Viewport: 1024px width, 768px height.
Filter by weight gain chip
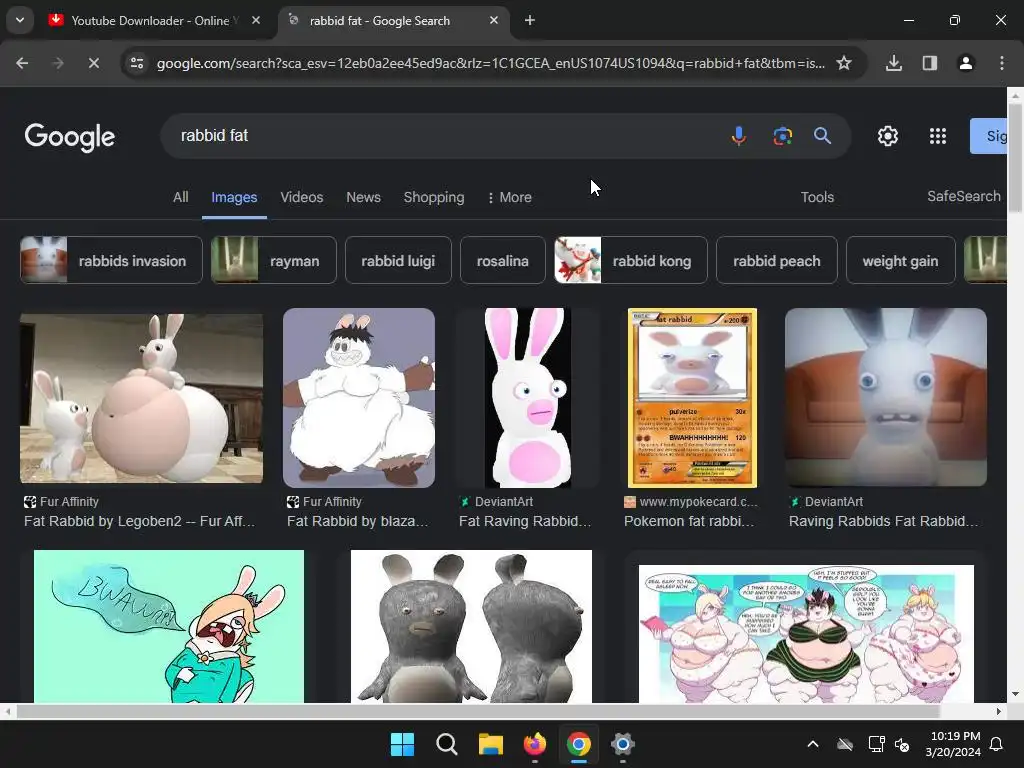900,261
